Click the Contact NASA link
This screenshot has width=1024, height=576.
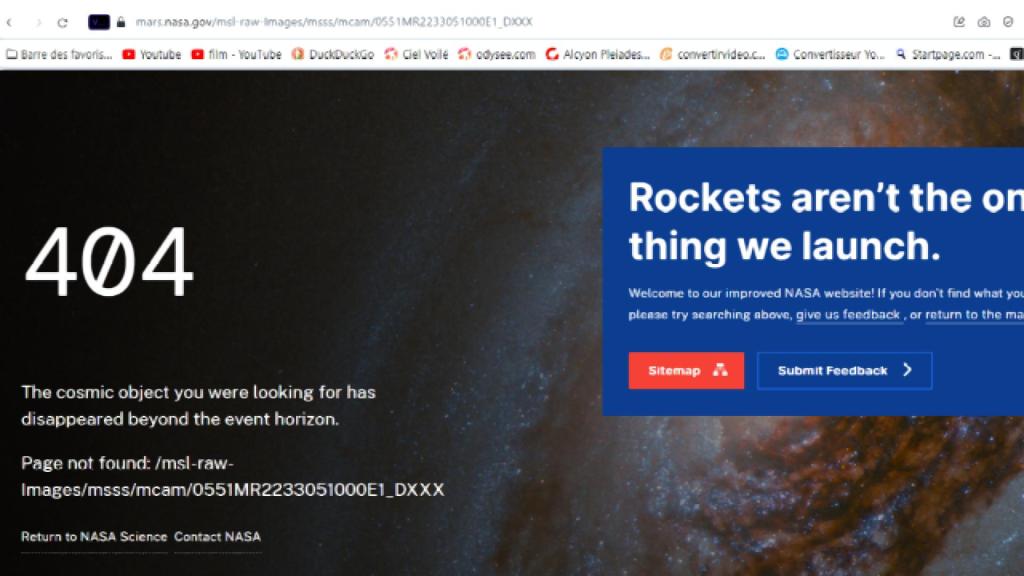217,537
